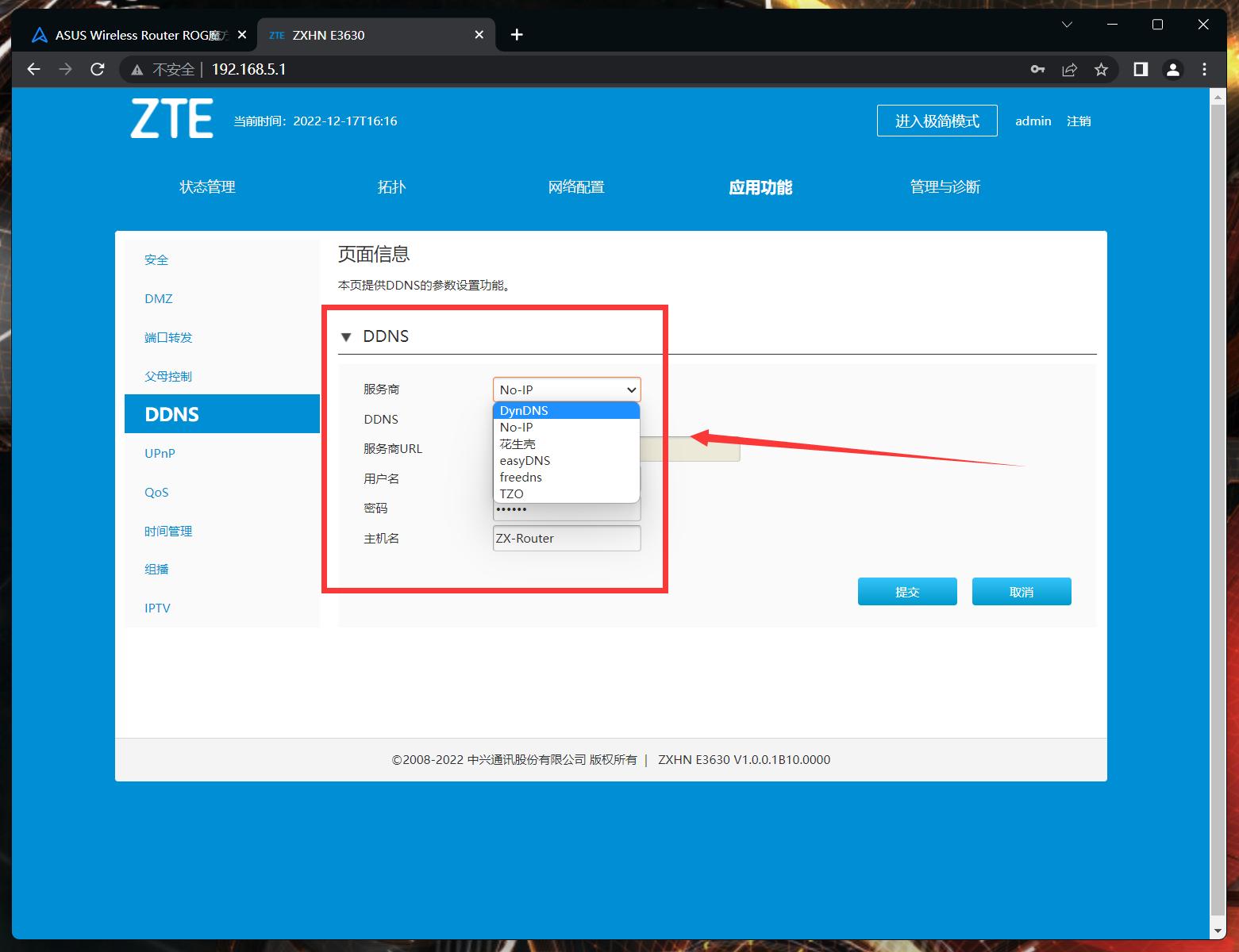Click the browser reload icon
The image size is (1239, 952).
click(x=98, y=70)
